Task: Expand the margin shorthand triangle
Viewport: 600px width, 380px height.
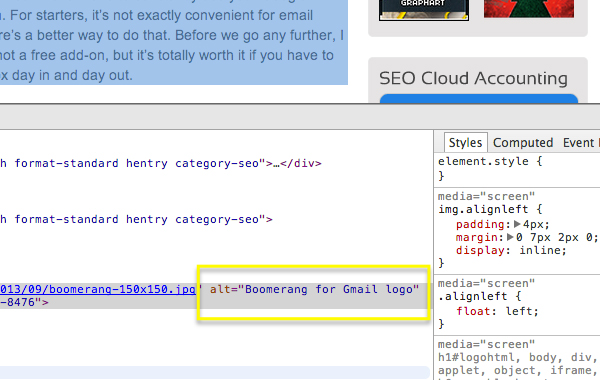Action: click(510, 237)
